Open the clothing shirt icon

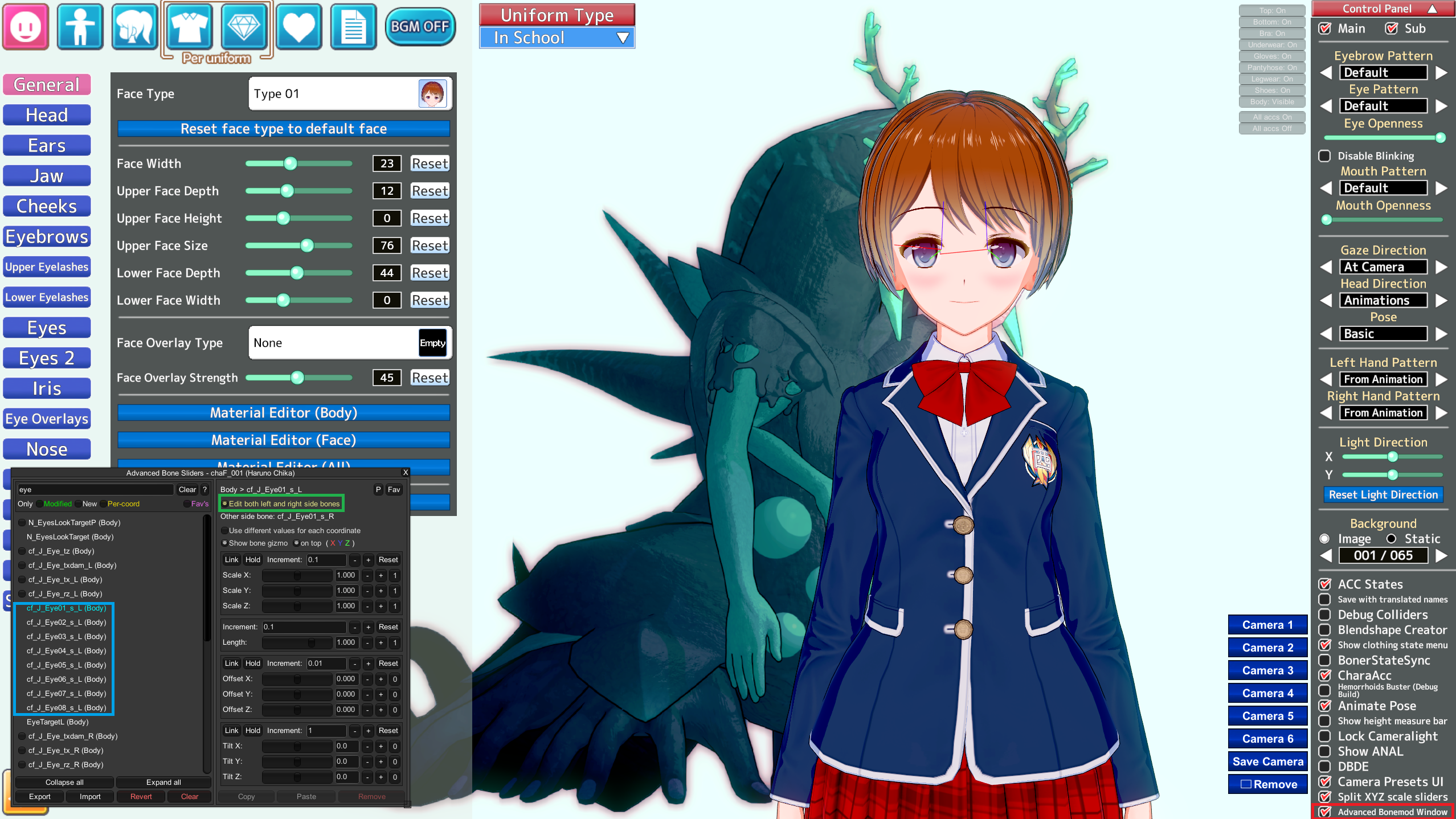point(189,27)
